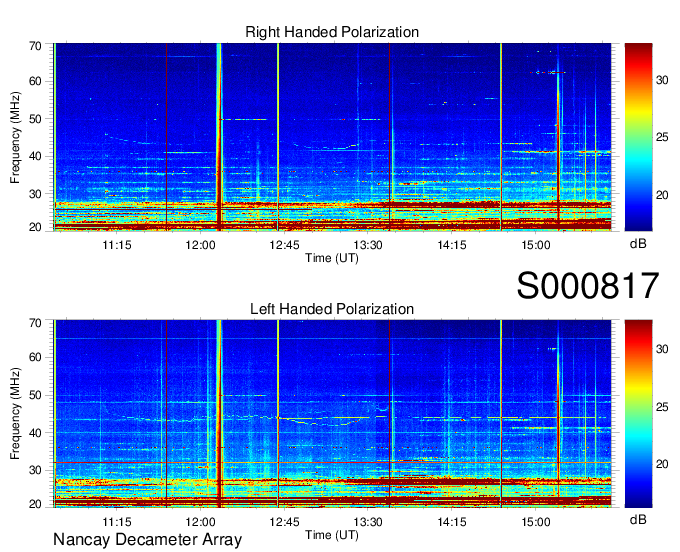The image size is (680, 552).
Task: Click the "Nancay Decameter Array" caption
Action: point(147,539)
